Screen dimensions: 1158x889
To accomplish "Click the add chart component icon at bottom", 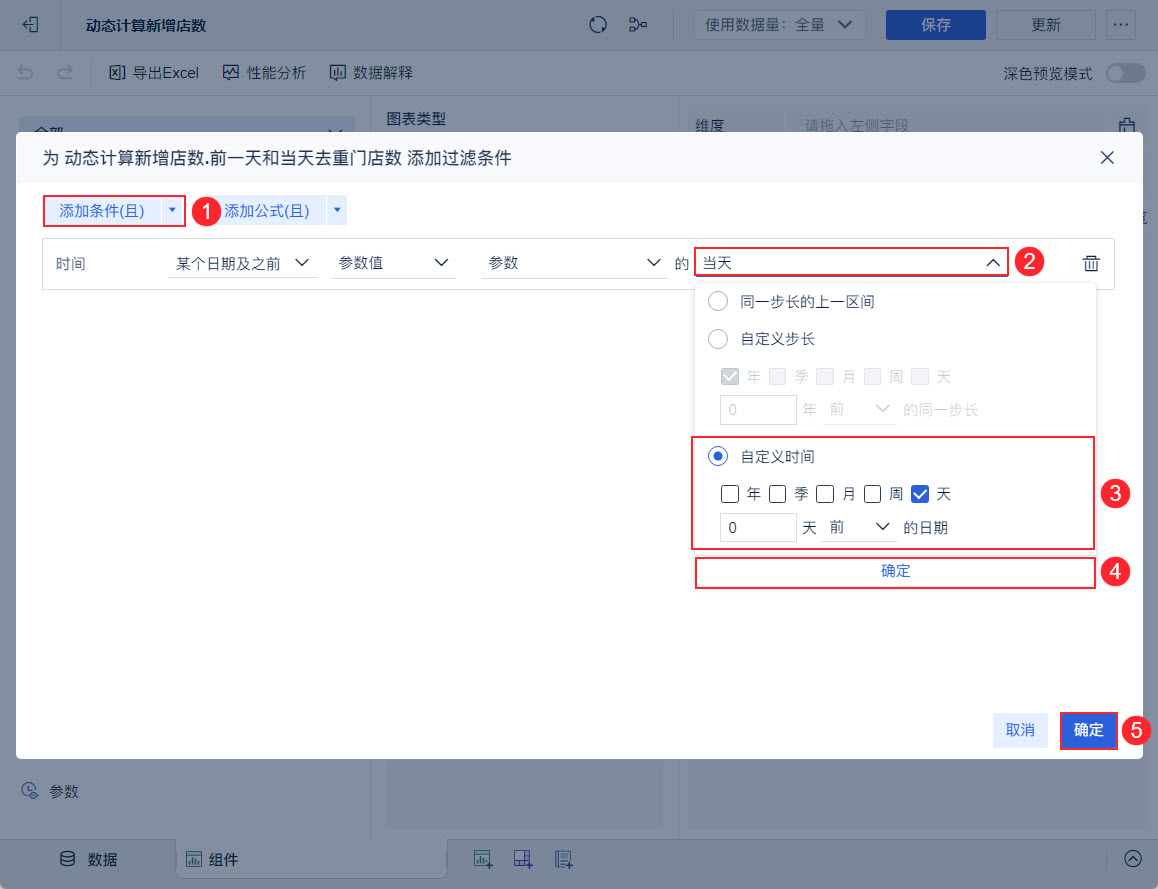I will [483, 859].
